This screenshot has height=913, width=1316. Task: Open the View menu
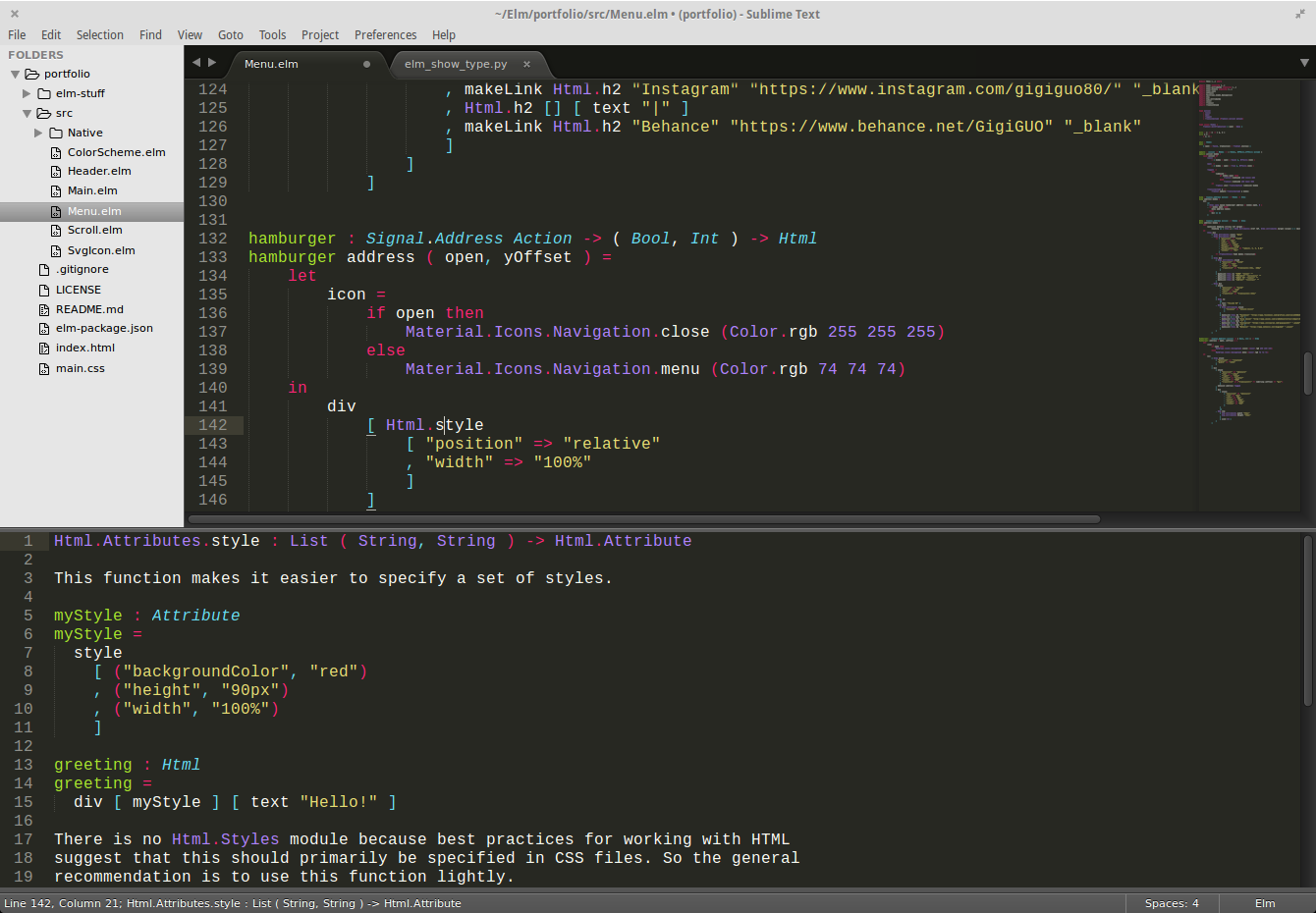point(190,34)
